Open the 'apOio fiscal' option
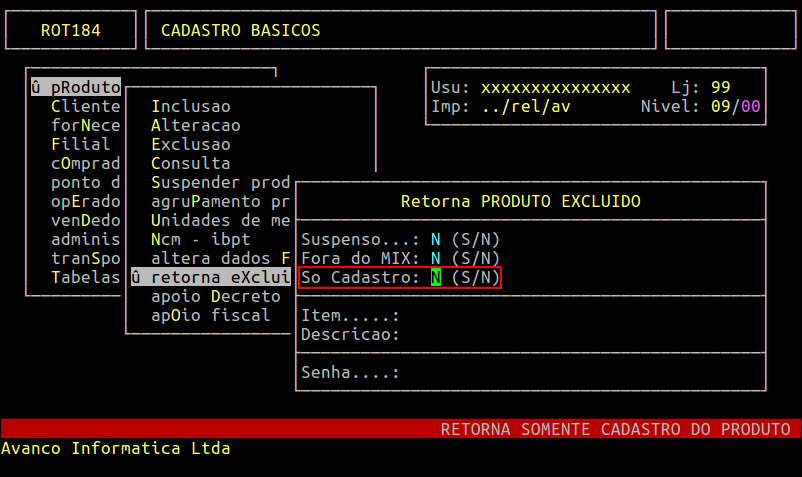Screen dimensions: 802x477 pyautogui.click(x=211, y=315)
